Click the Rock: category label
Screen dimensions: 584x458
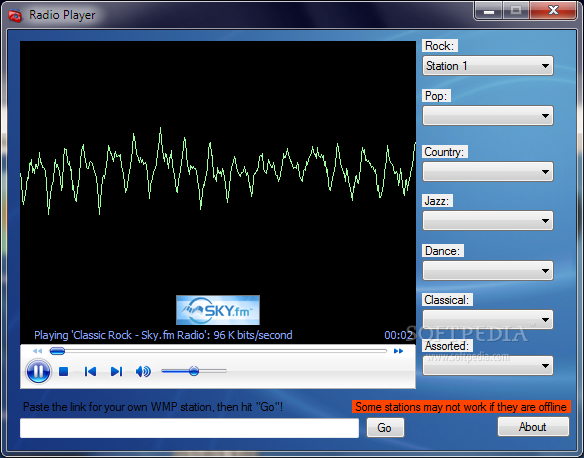click(440, 46)
